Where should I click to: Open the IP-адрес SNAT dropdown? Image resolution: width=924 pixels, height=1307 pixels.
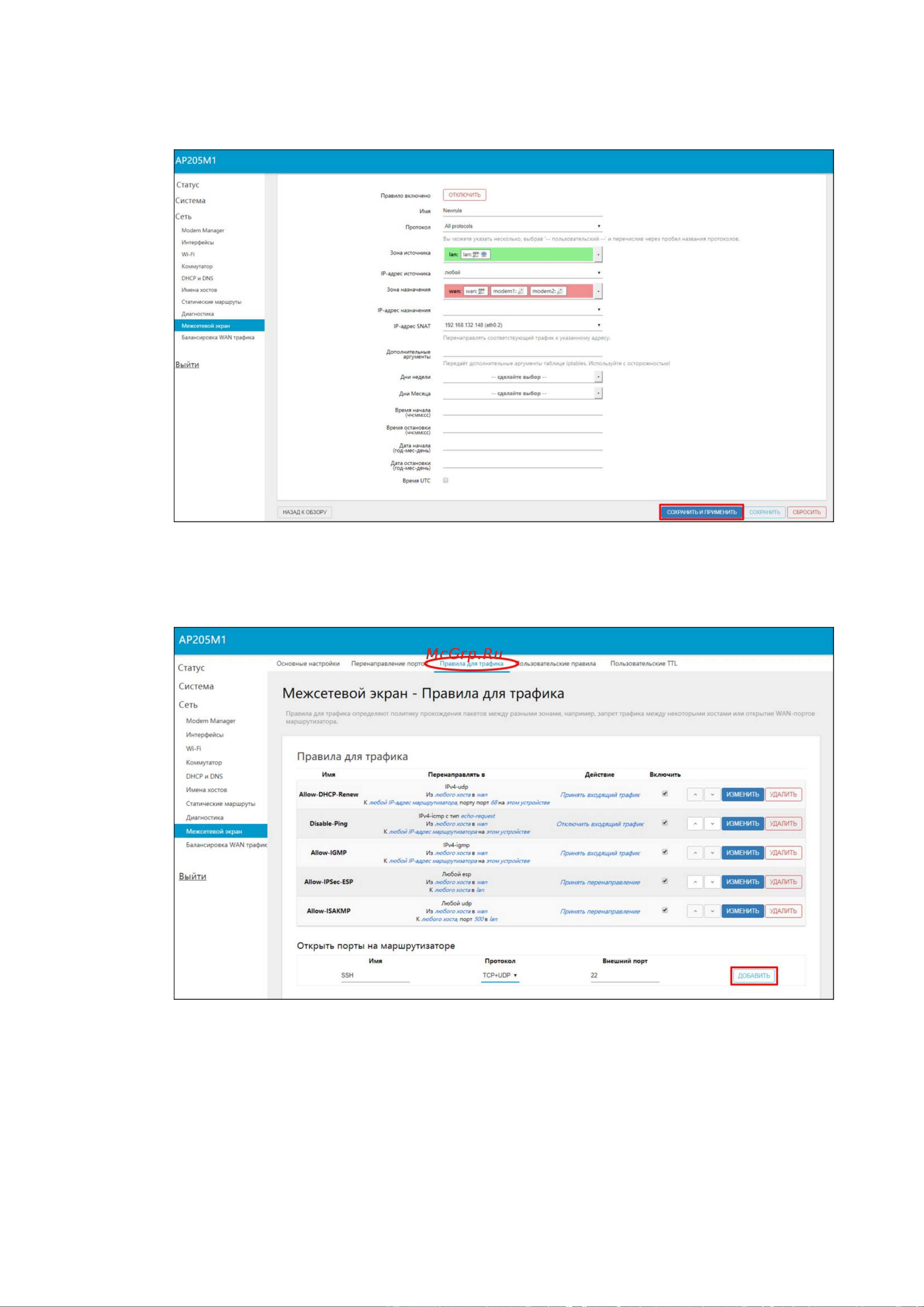tap(523, 325)
